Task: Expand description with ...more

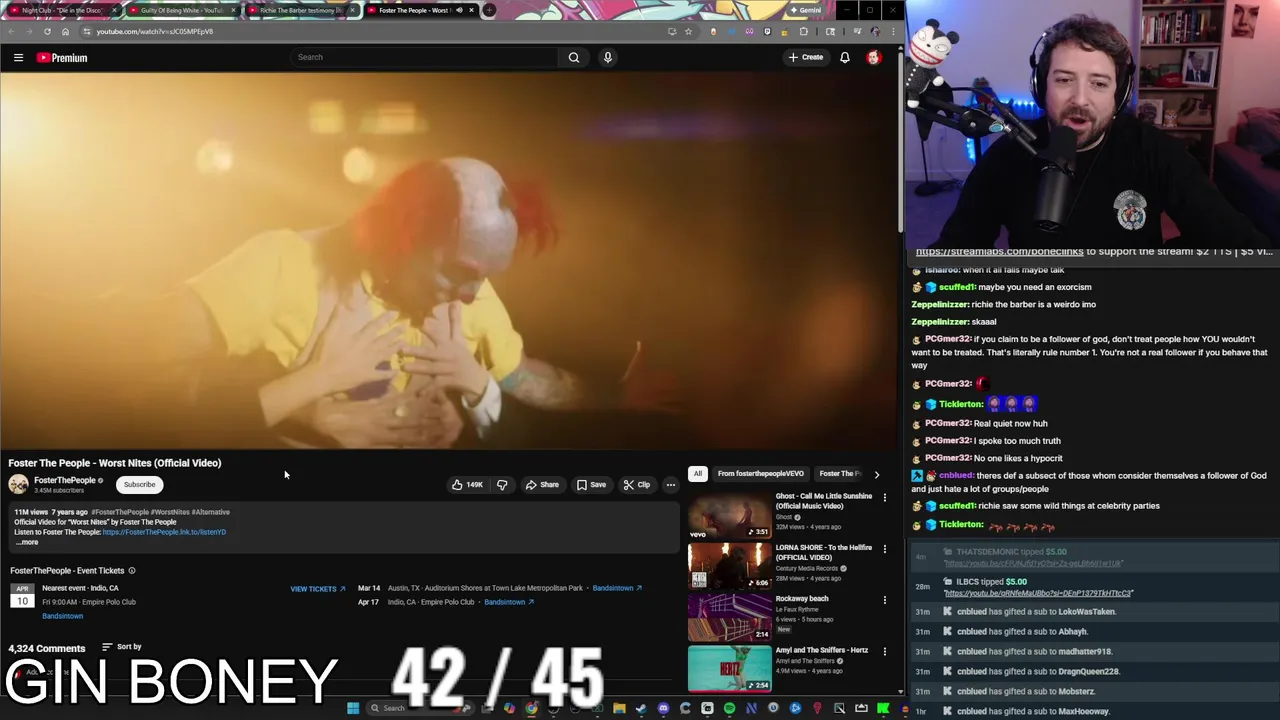Action: tap(27, 542)
